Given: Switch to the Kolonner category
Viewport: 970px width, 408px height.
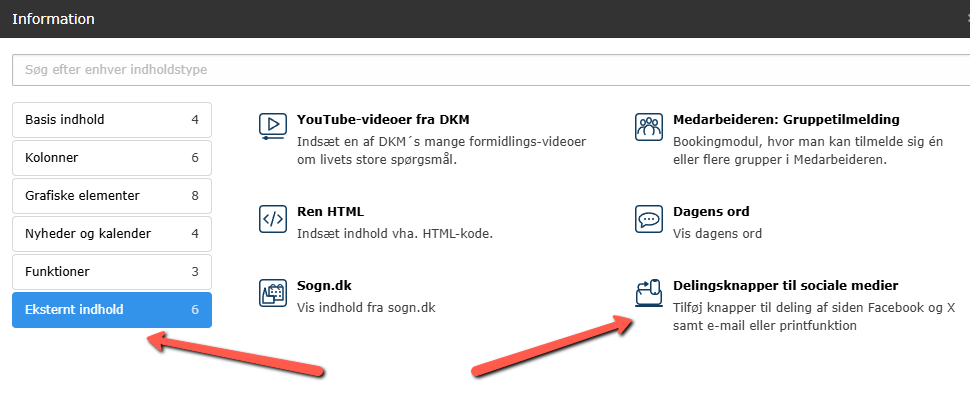Looking at the screenshot, I should tap(111, 158).
